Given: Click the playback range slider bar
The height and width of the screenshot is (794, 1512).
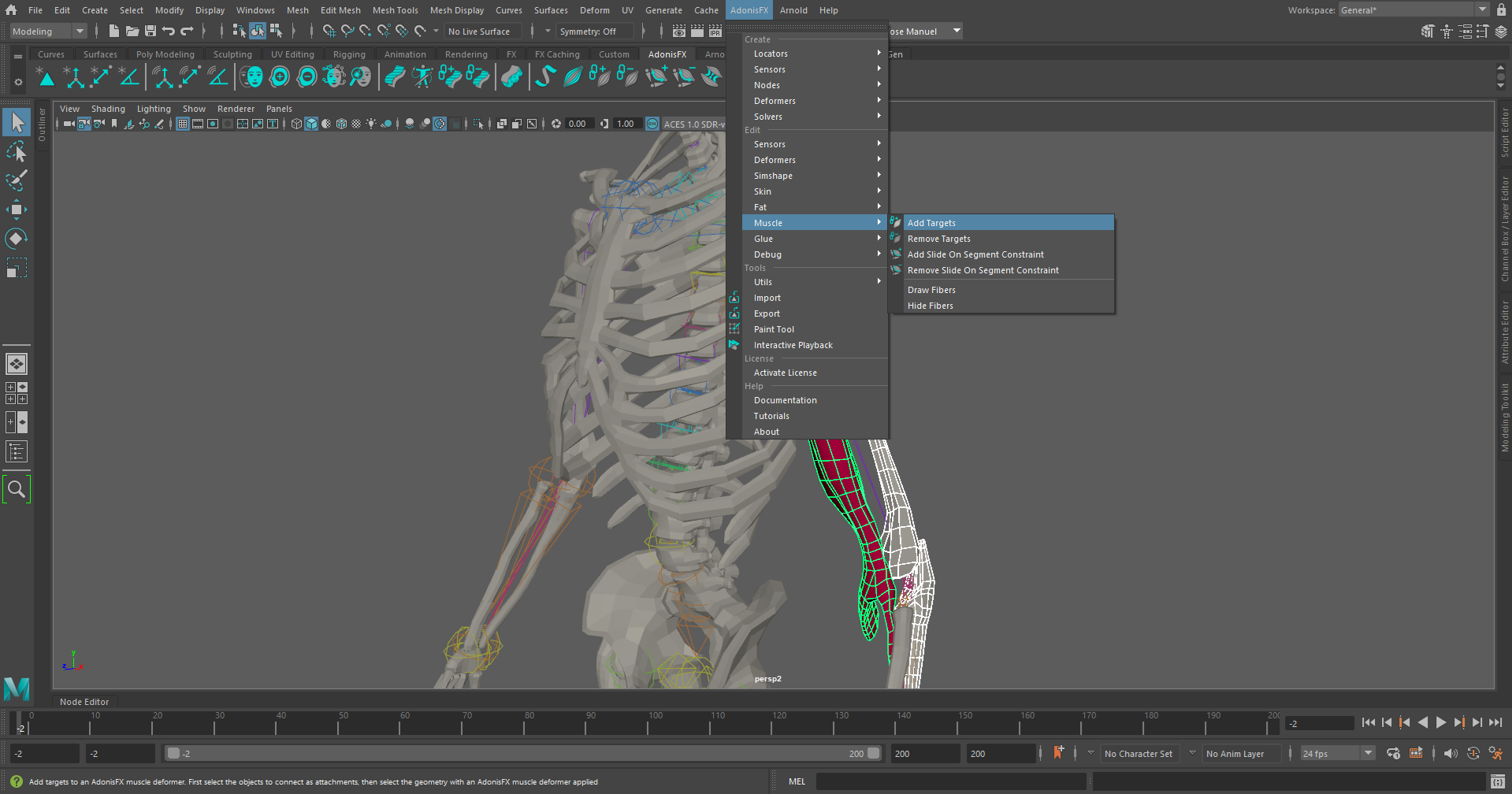Looking at the screenshot, I should coord(522,754).
